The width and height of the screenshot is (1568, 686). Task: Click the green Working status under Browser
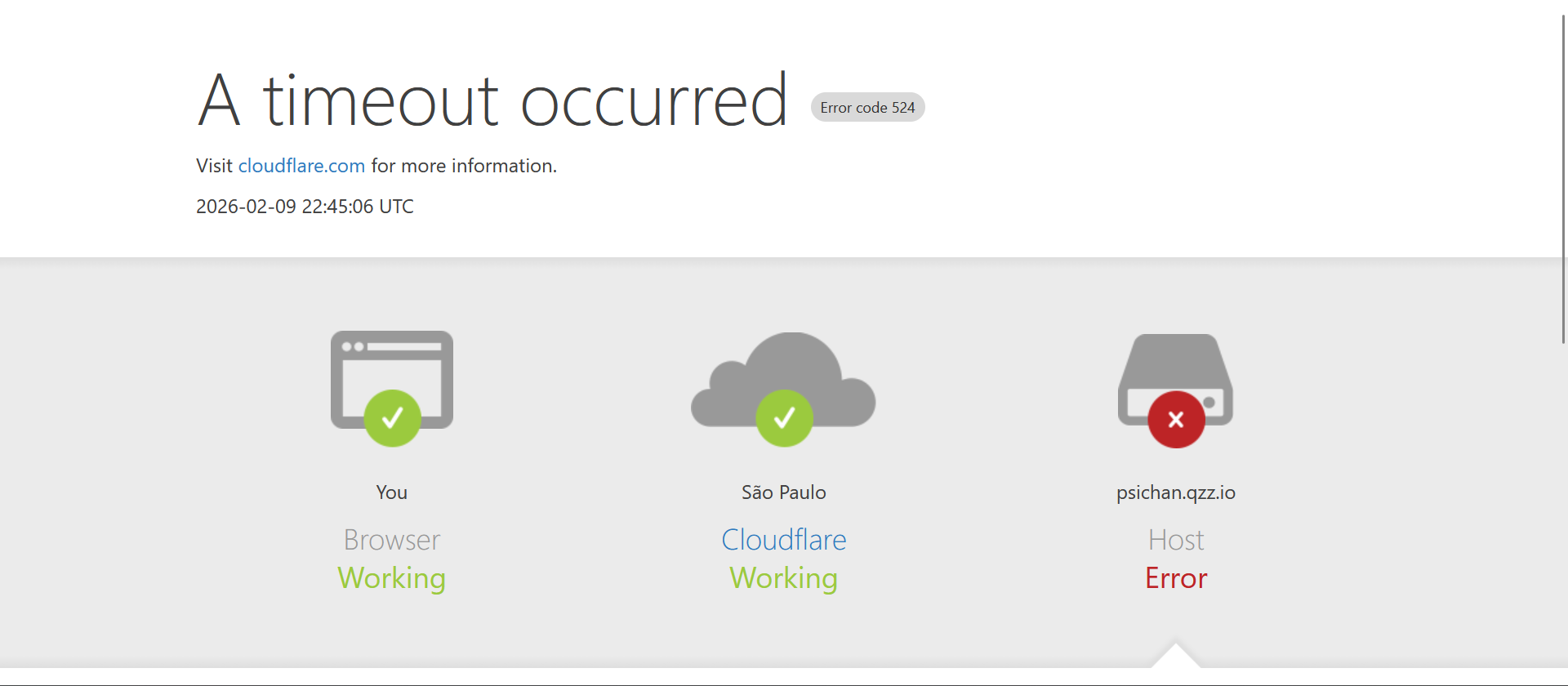(392, 578)
